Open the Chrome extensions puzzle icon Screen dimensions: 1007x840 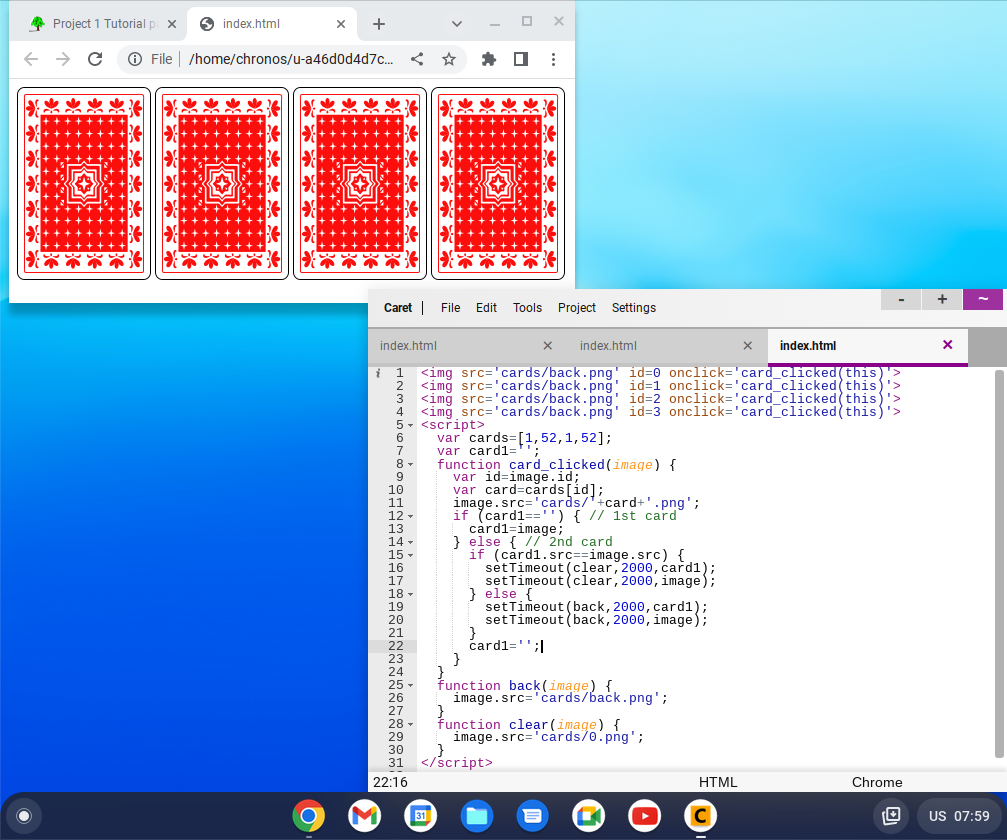489,59
